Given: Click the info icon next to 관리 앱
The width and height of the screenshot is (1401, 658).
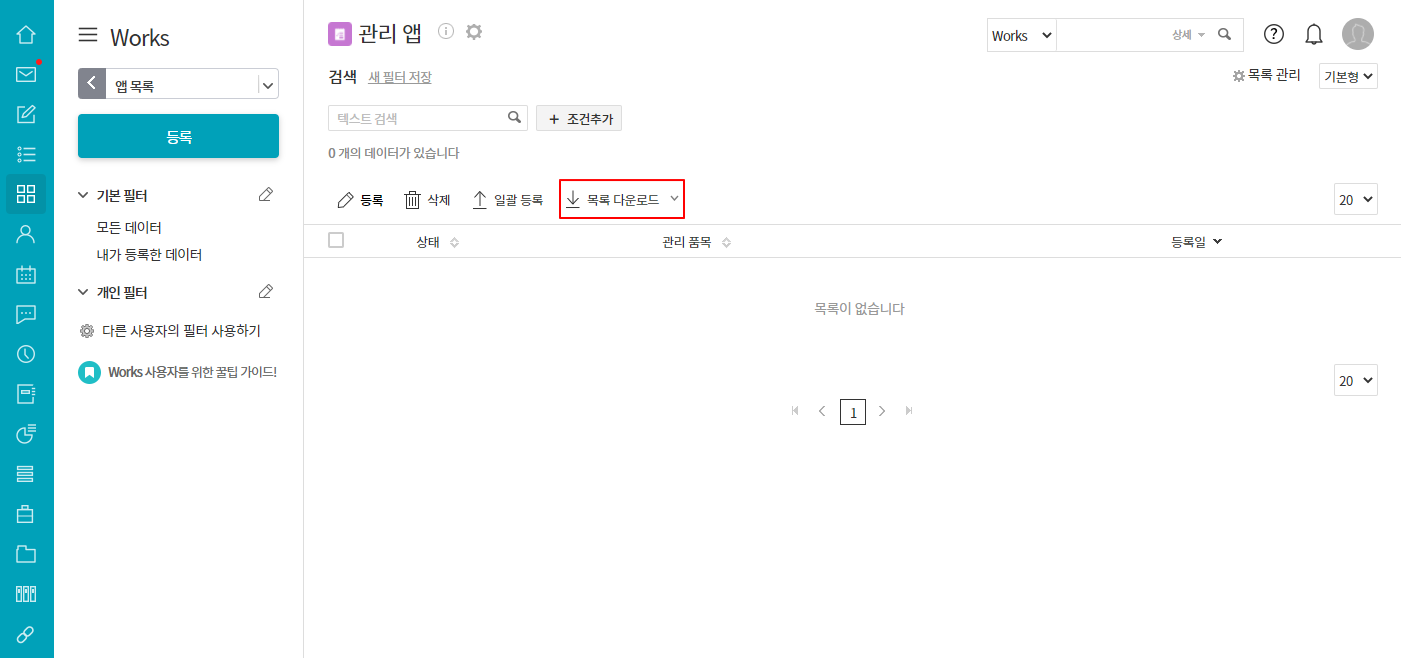Looking at the screenshot, I should pos(446,31).
